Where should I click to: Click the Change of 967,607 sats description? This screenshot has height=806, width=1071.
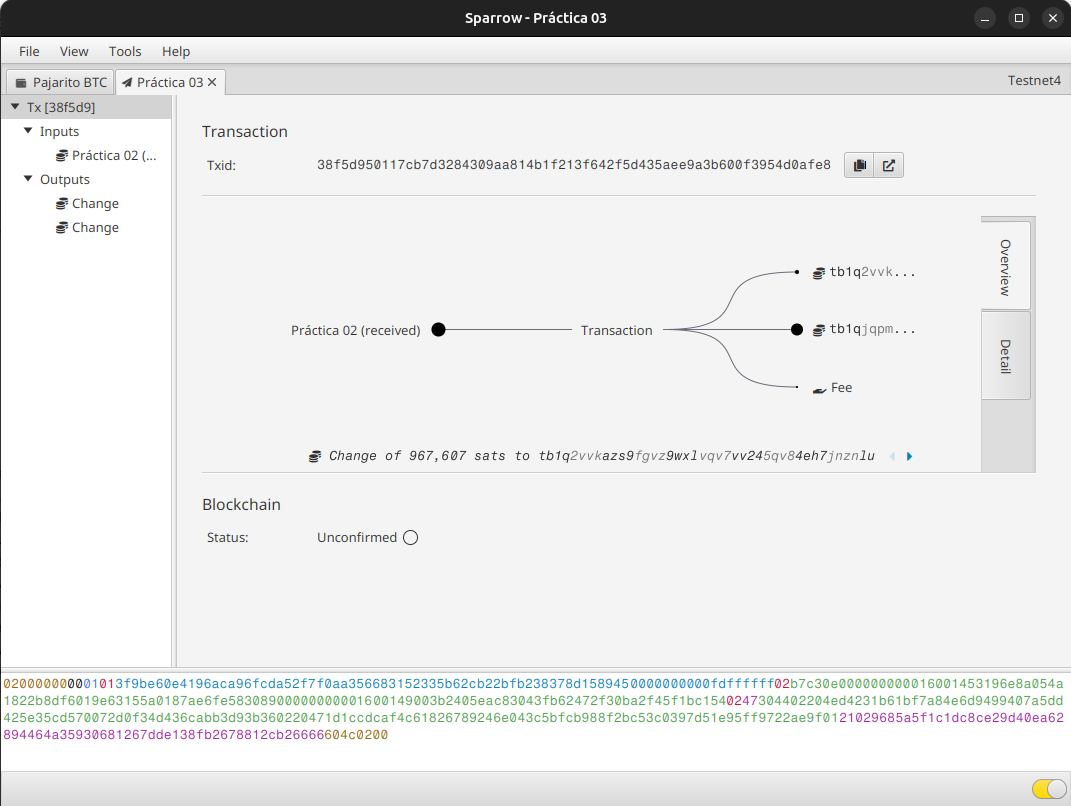pos(601,456)
